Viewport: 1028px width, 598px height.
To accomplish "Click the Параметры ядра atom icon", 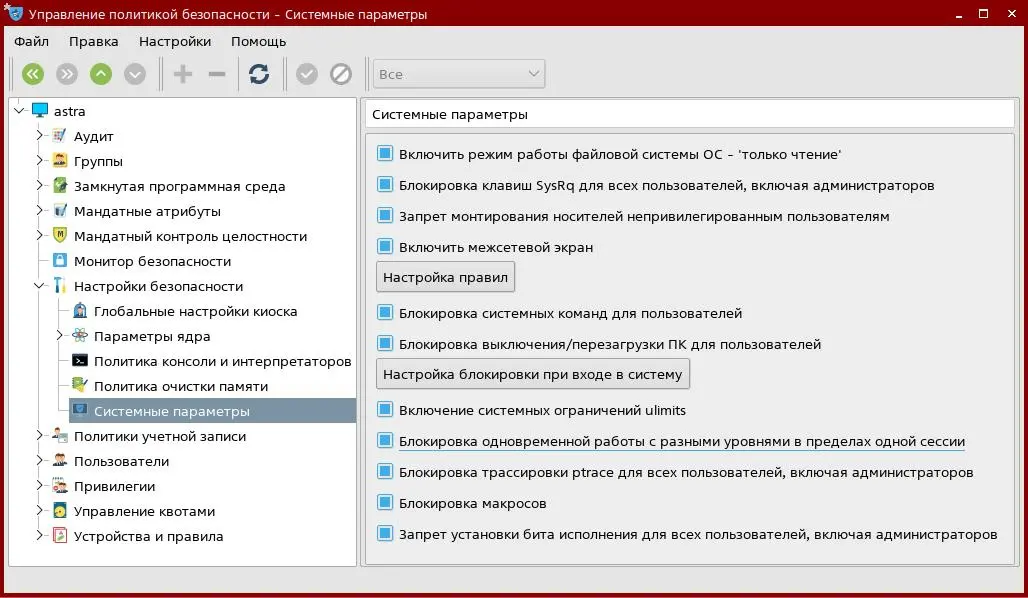I will tap(80, 335).
